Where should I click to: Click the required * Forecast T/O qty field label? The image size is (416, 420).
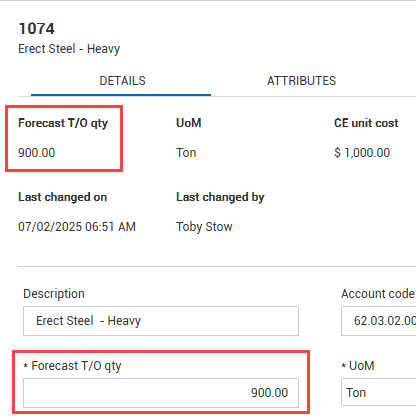pos(72,366)
